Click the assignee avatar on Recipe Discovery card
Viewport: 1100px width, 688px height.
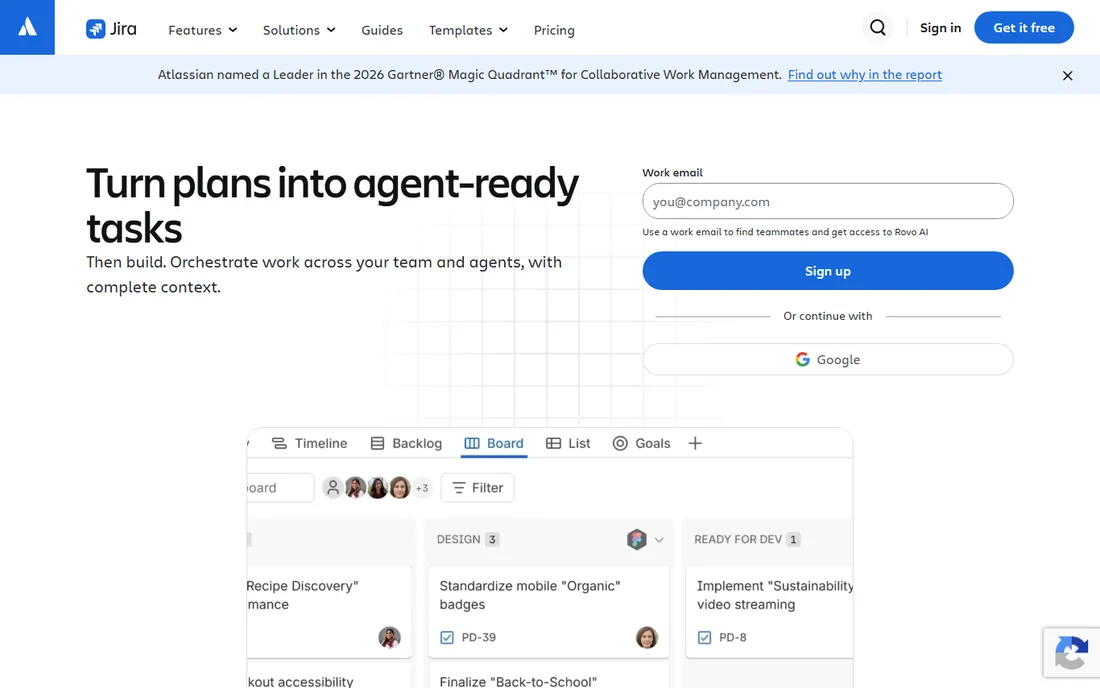[389, 638]
